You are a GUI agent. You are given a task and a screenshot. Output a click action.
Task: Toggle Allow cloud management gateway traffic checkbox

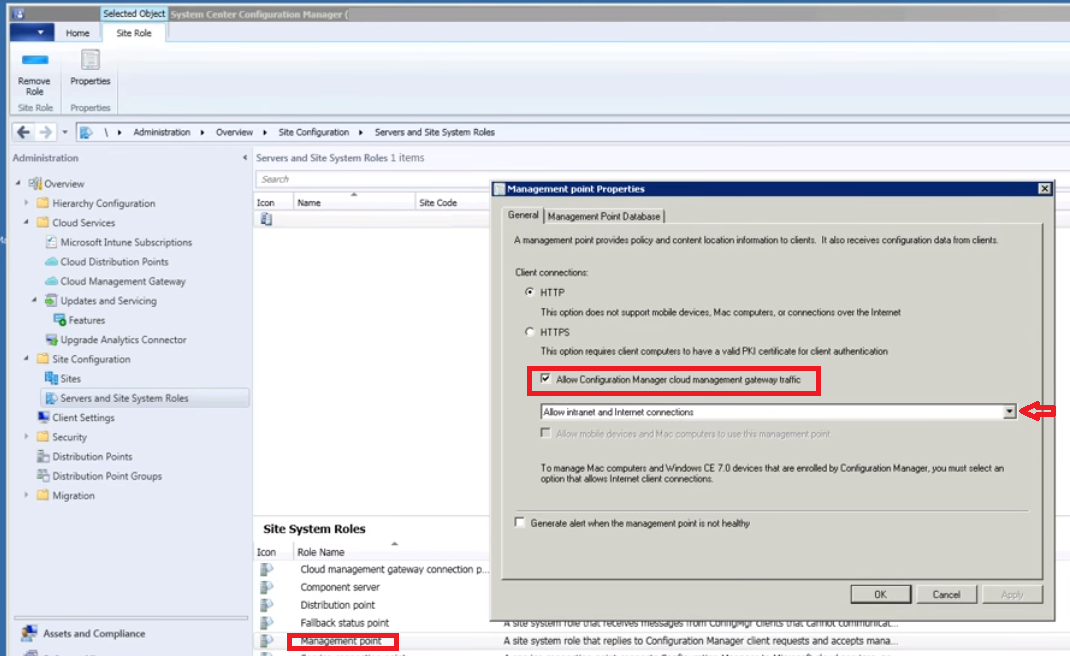click(545, 379)
